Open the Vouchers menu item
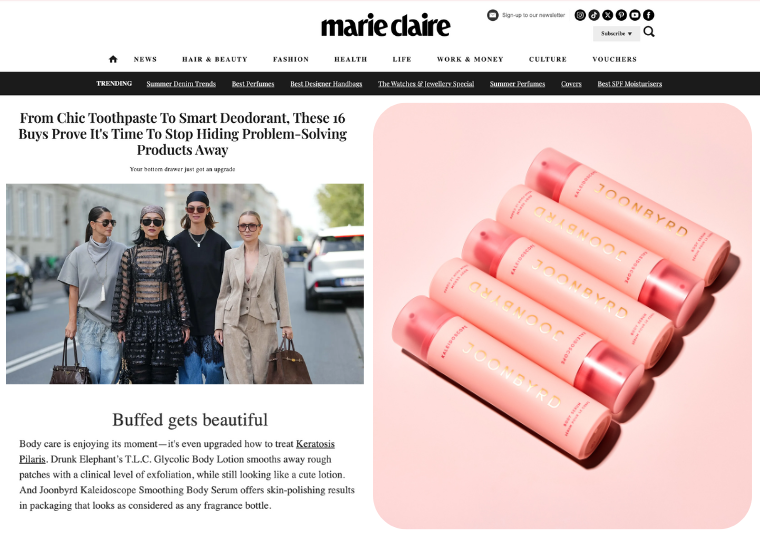 tap(615, 59)
